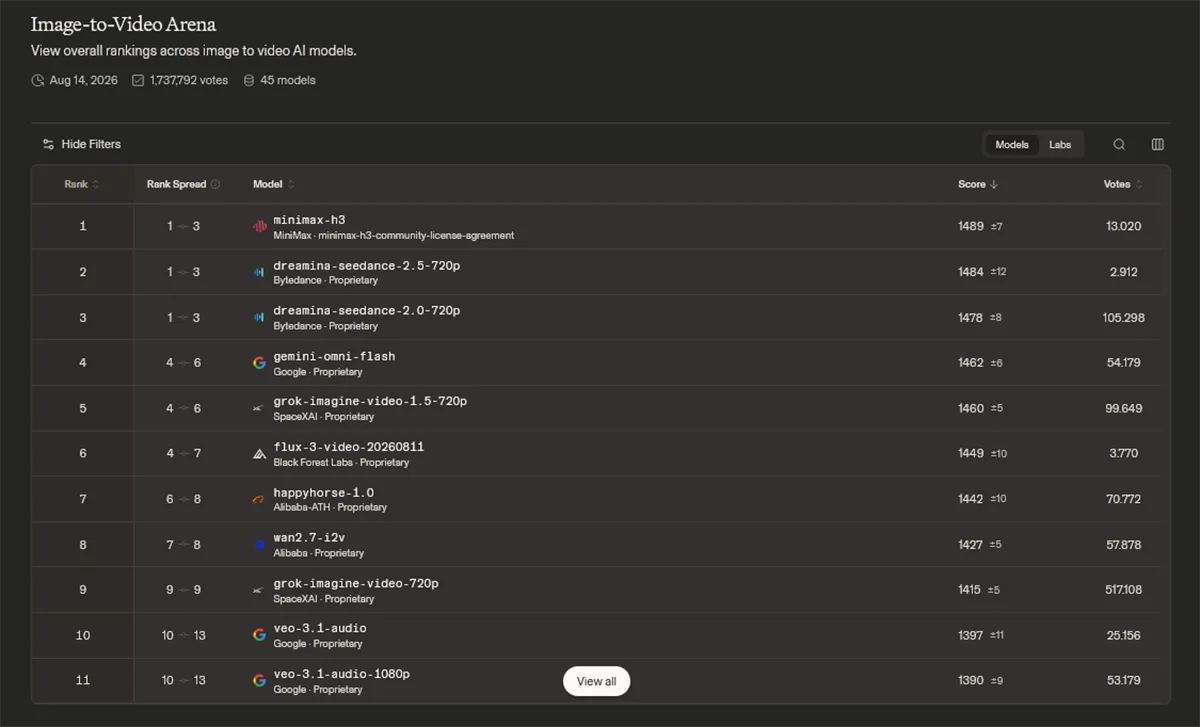Click the happyhorse-1.0 Alibaba-ATH logo

click(x=259, y=499)
